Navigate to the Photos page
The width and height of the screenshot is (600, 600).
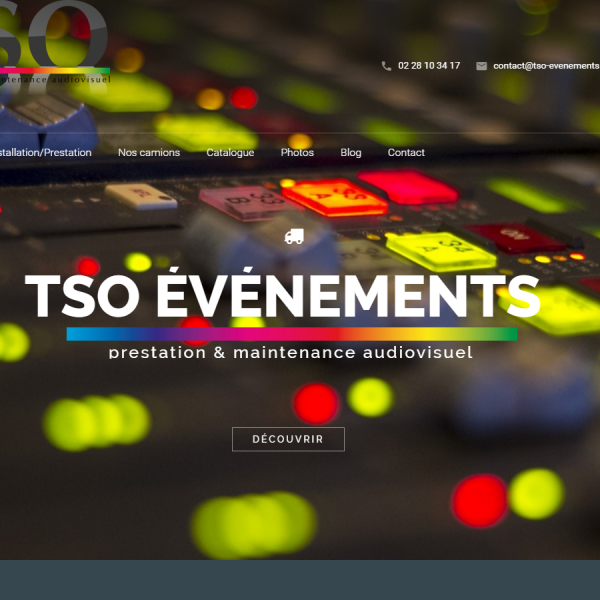(297, 153)
